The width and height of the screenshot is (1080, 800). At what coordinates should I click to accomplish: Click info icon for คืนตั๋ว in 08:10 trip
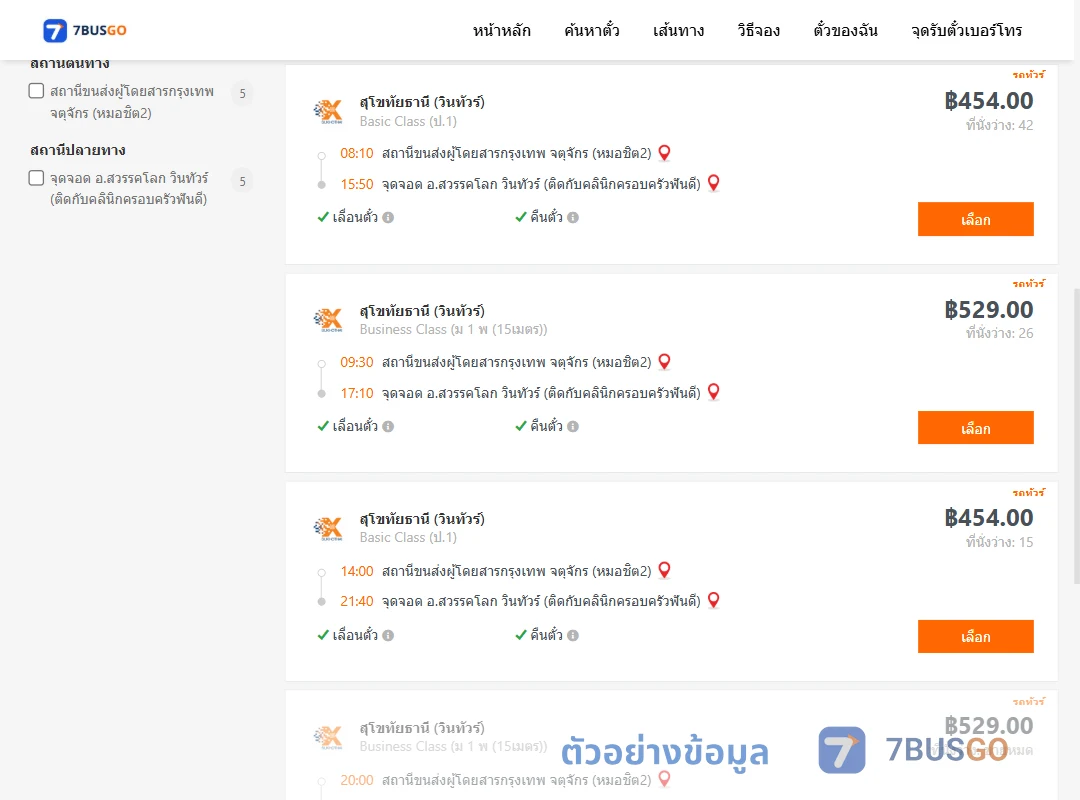[573, 218]
